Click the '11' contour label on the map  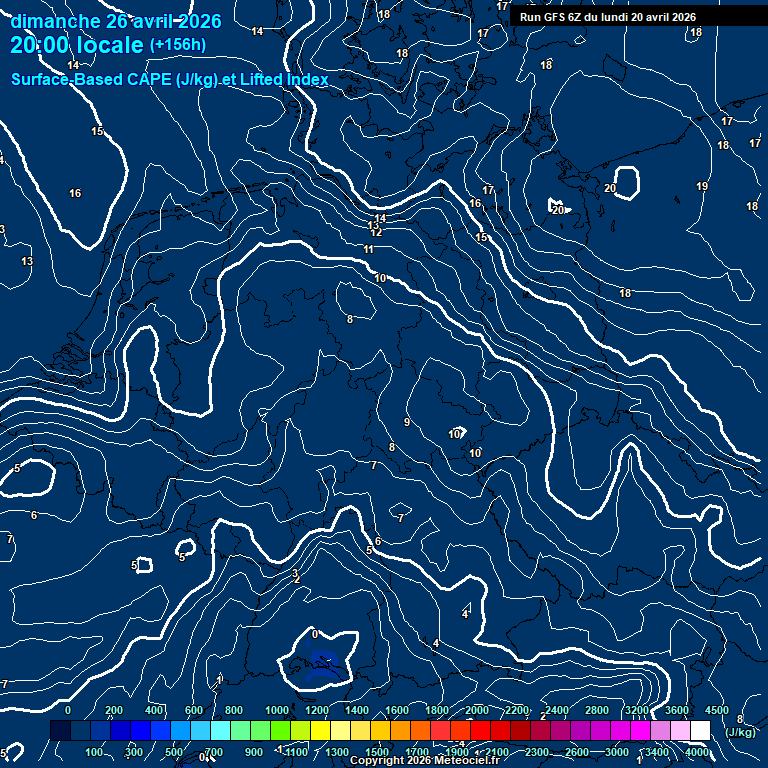pyautogui.click(x=368, y=249)
